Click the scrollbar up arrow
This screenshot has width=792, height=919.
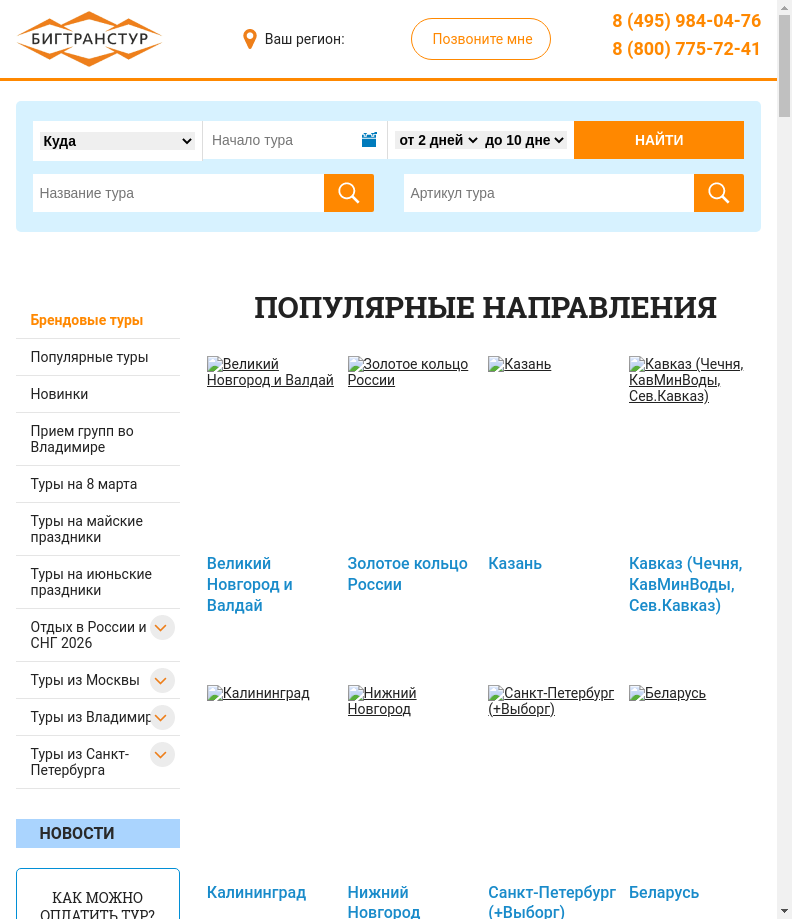tap(784, 7)
